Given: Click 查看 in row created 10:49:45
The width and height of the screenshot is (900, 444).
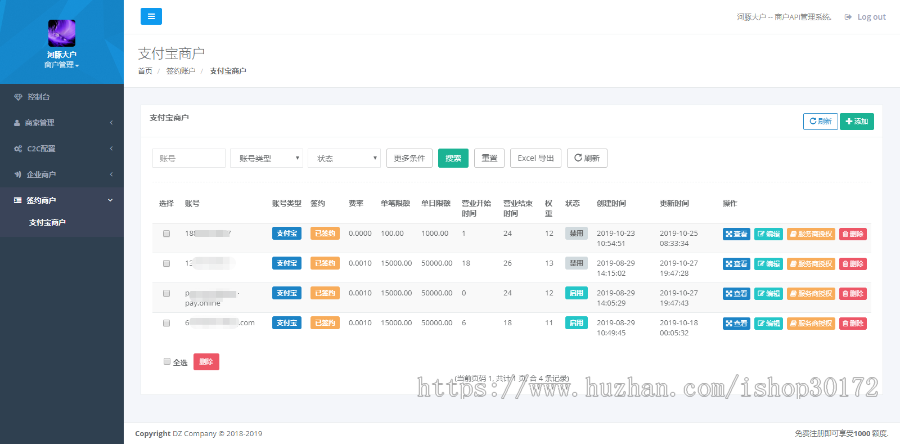Looking at the screenshot, I should [x=736, y=324].
